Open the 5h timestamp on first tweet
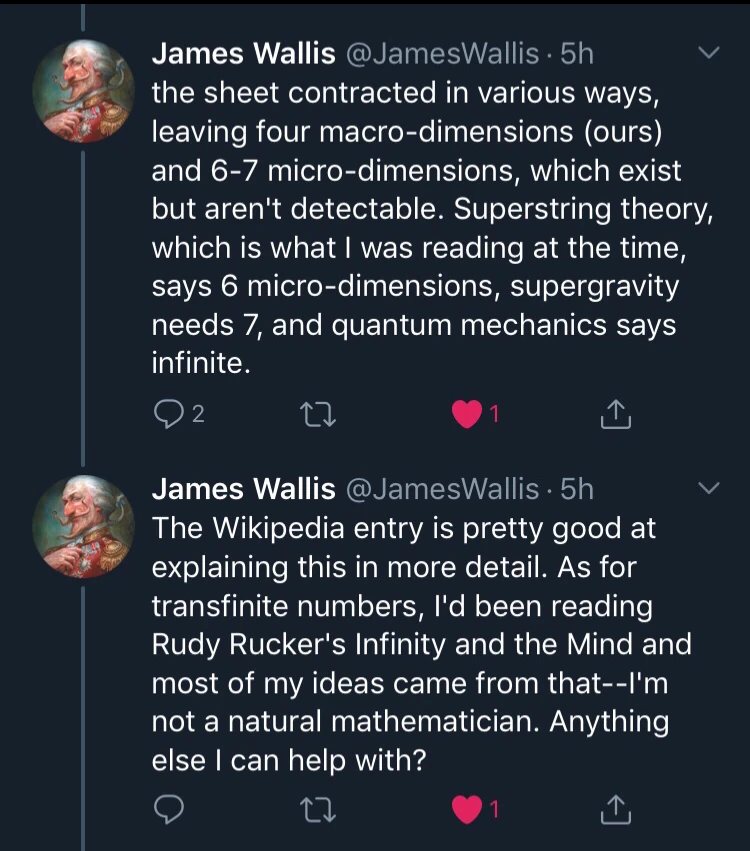Screen dimensions: 750x851 [x=577, y=53]
